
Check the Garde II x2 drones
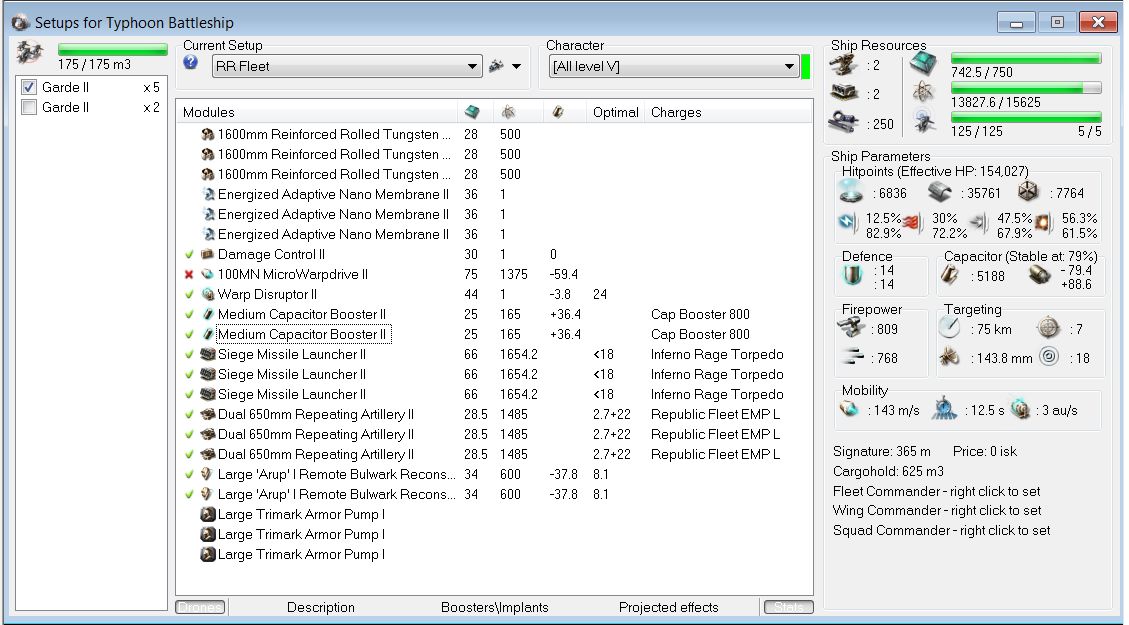tap(29, 107)
